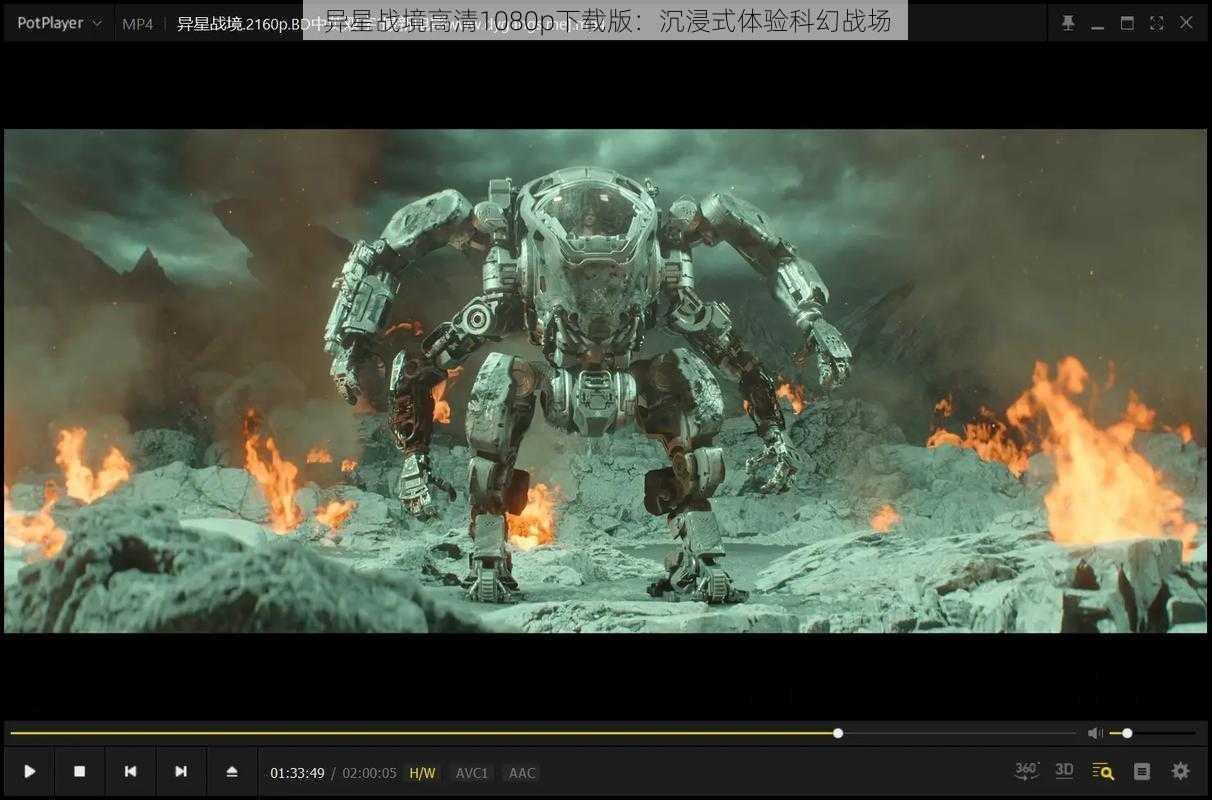Click the AAC audio codec label
1212x800 pixels.
click(x=522, y=773)
